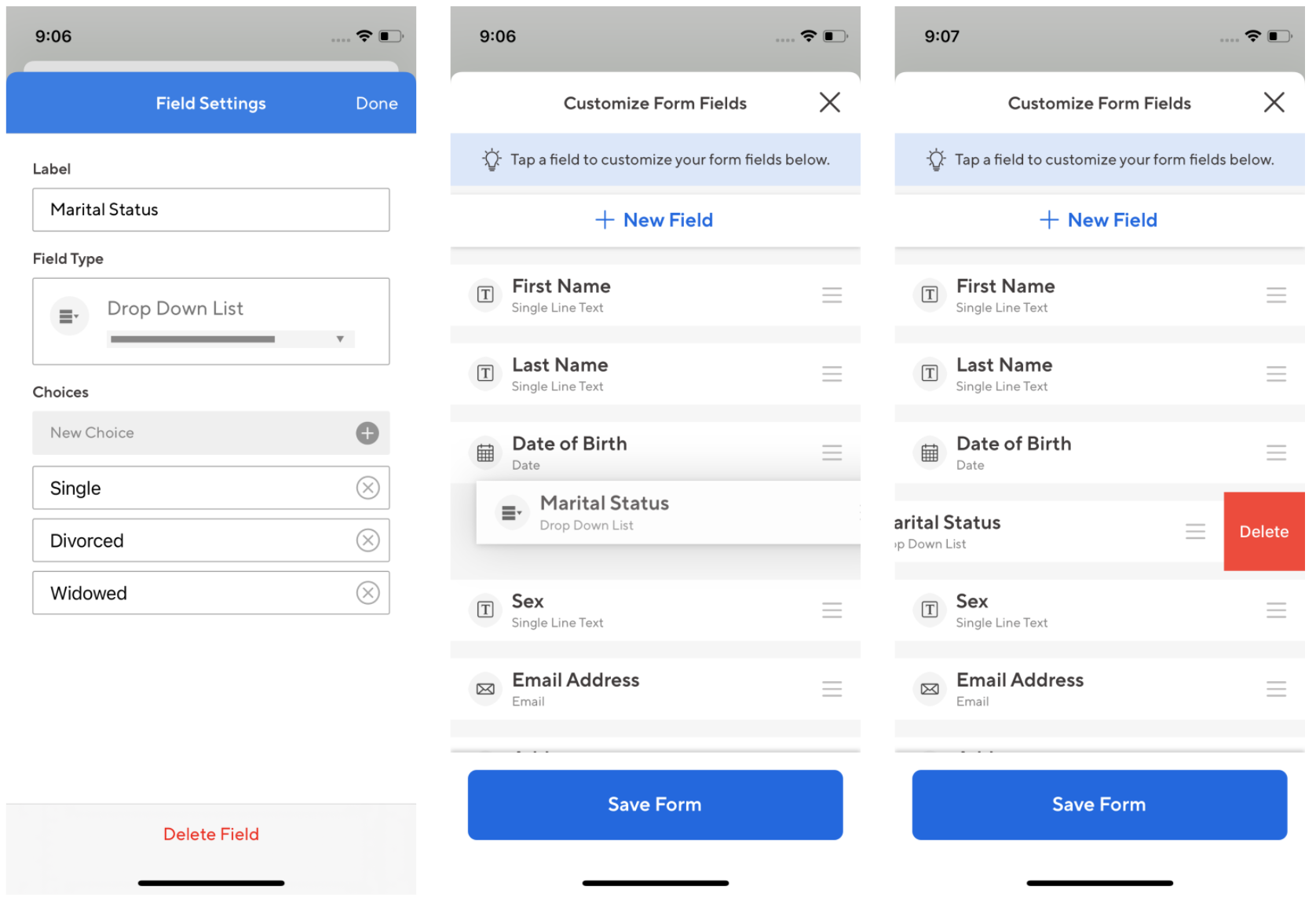The width and height of the screenshot is (1316, 916).
Task: Click the dropdown list icon in Field Type
Action: click(69, 317)
